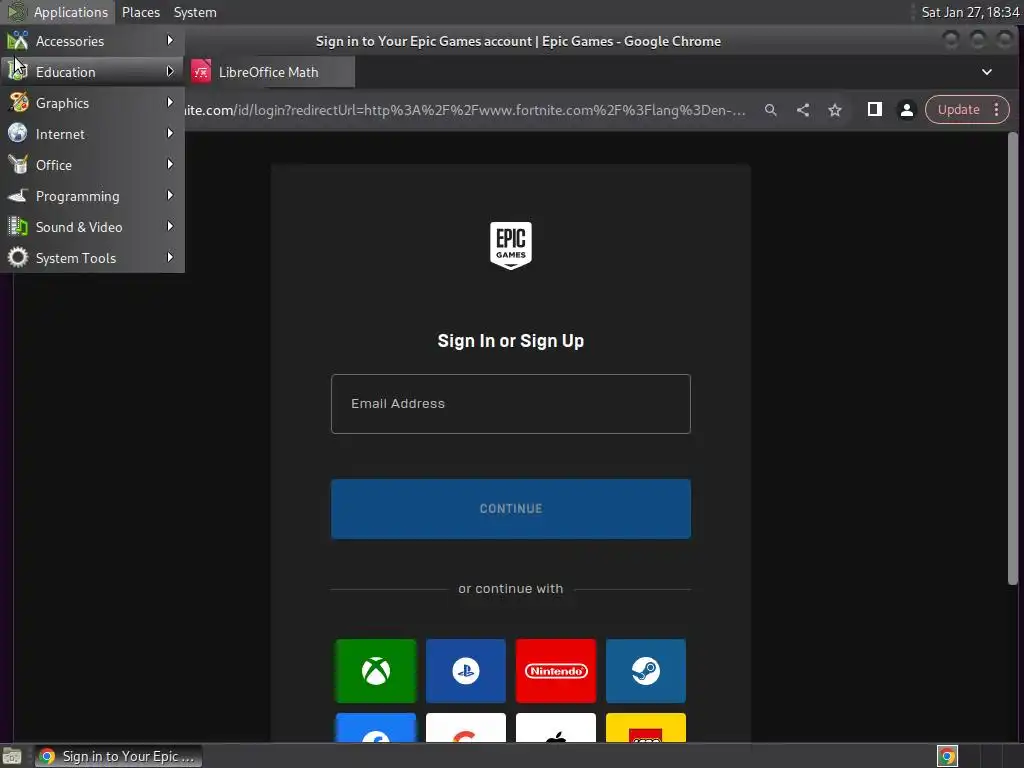1024x768 pixels.
Task: Open the Chrome profile avatar icon
Action: [906, 110]
